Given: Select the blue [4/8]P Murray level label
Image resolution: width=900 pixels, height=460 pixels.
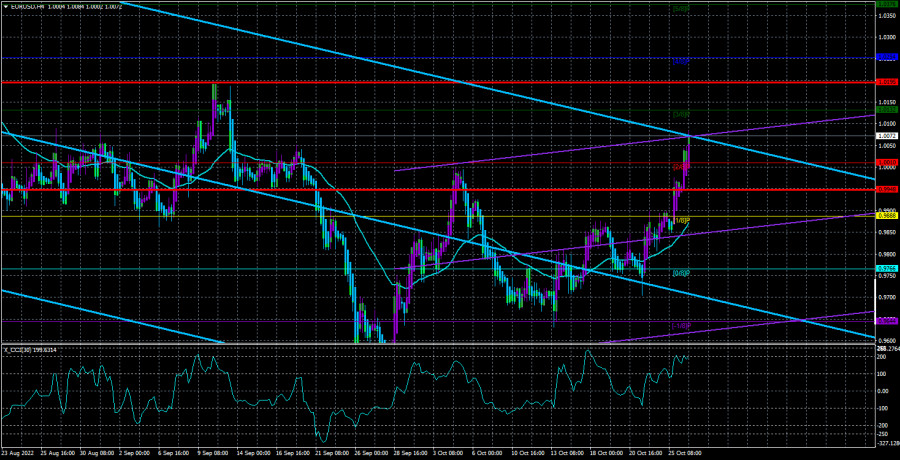Looking at the screenshot, I should (681, 61).
